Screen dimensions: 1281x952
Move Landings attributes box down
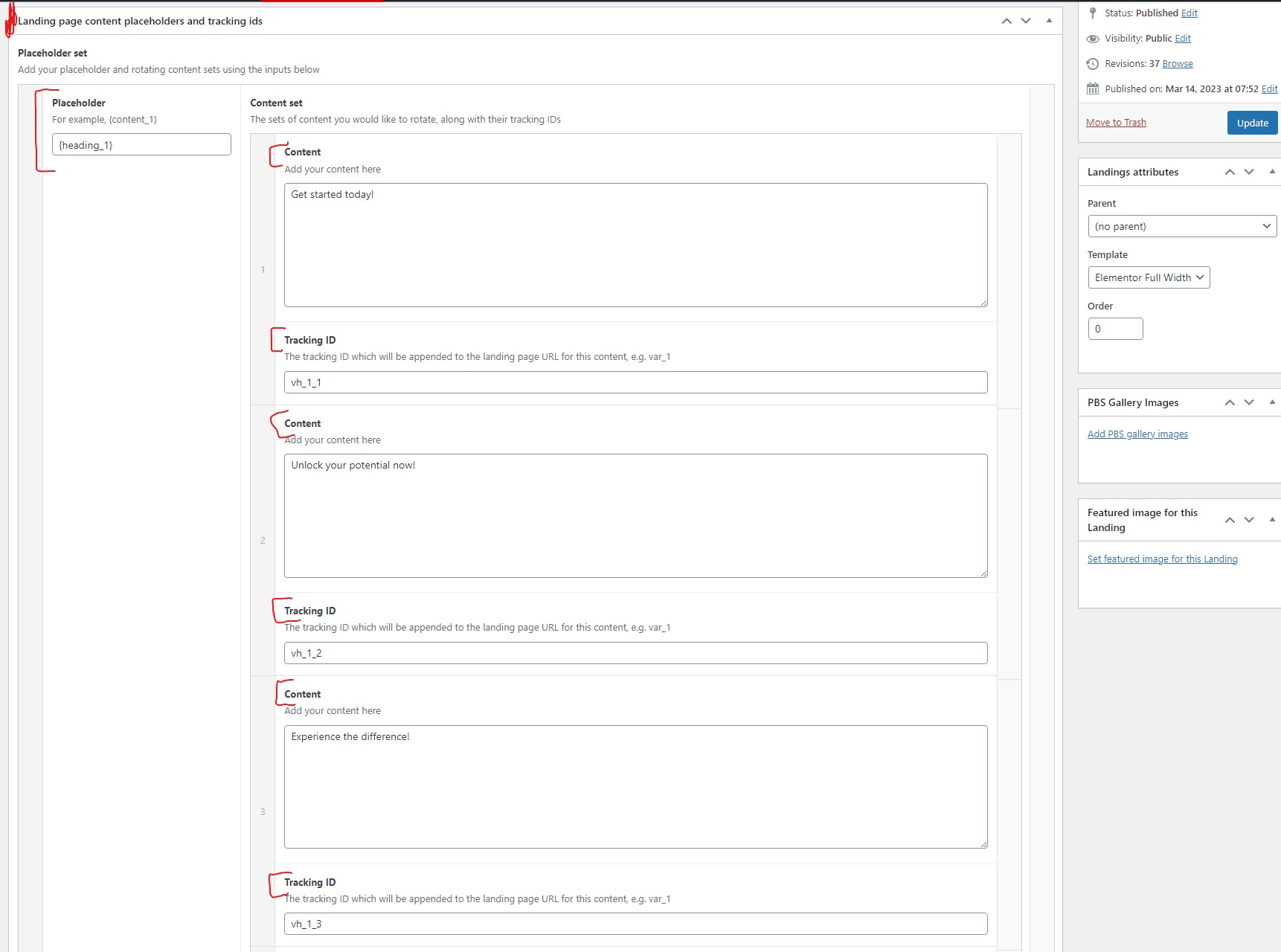pos(1249,172)
